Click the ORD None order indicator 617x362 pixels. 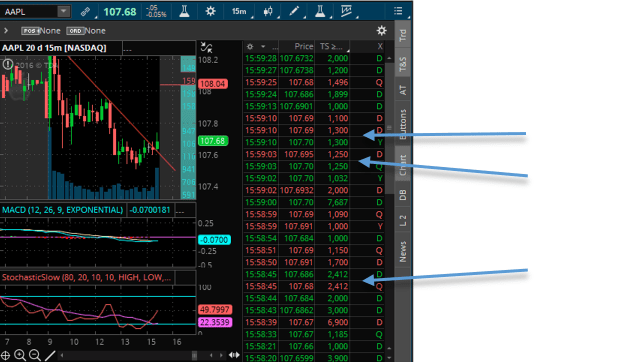coord(86,31)
